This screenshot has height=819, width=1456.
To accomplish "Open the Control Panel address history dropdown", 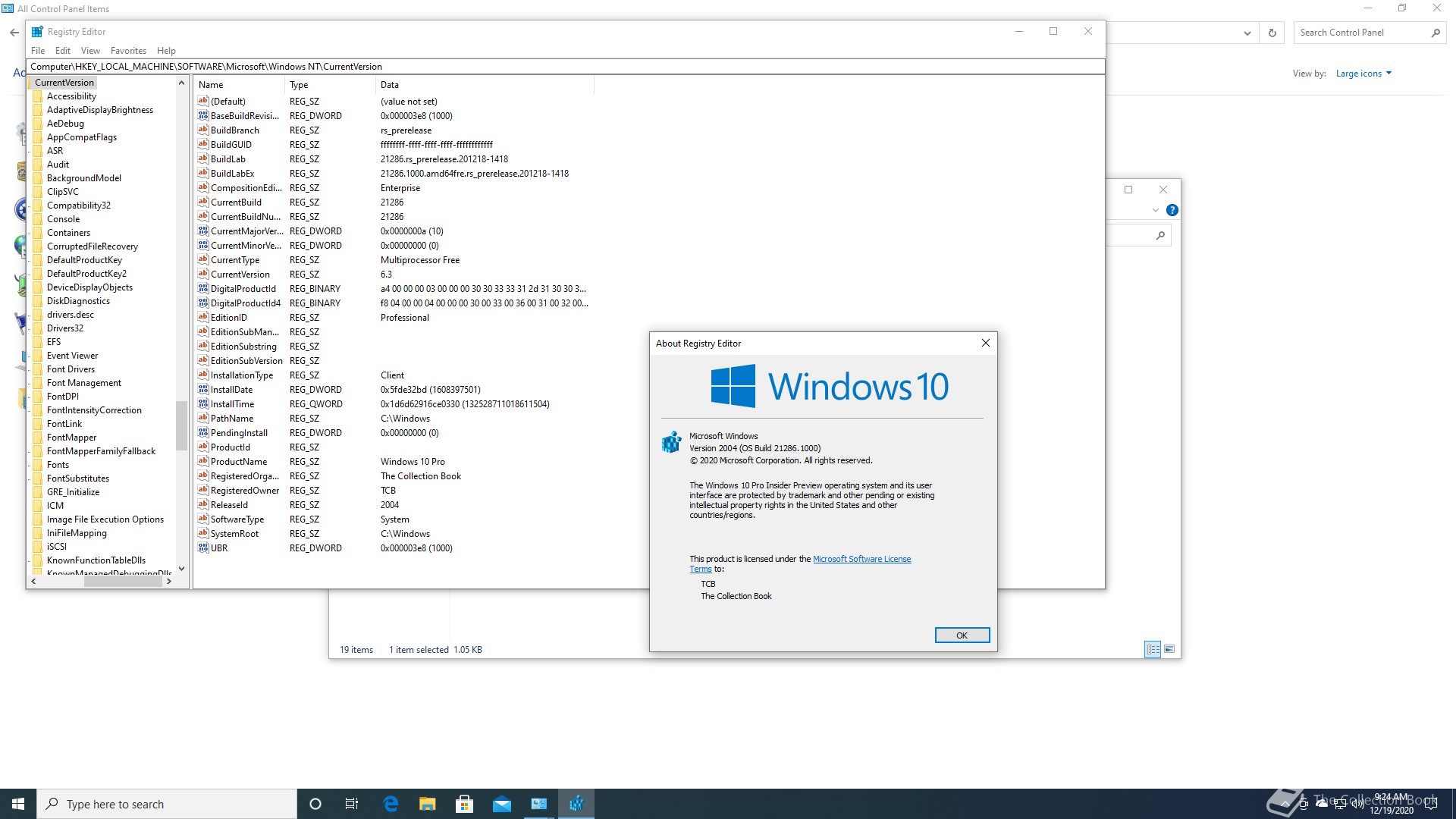I will pos(1247,33).
